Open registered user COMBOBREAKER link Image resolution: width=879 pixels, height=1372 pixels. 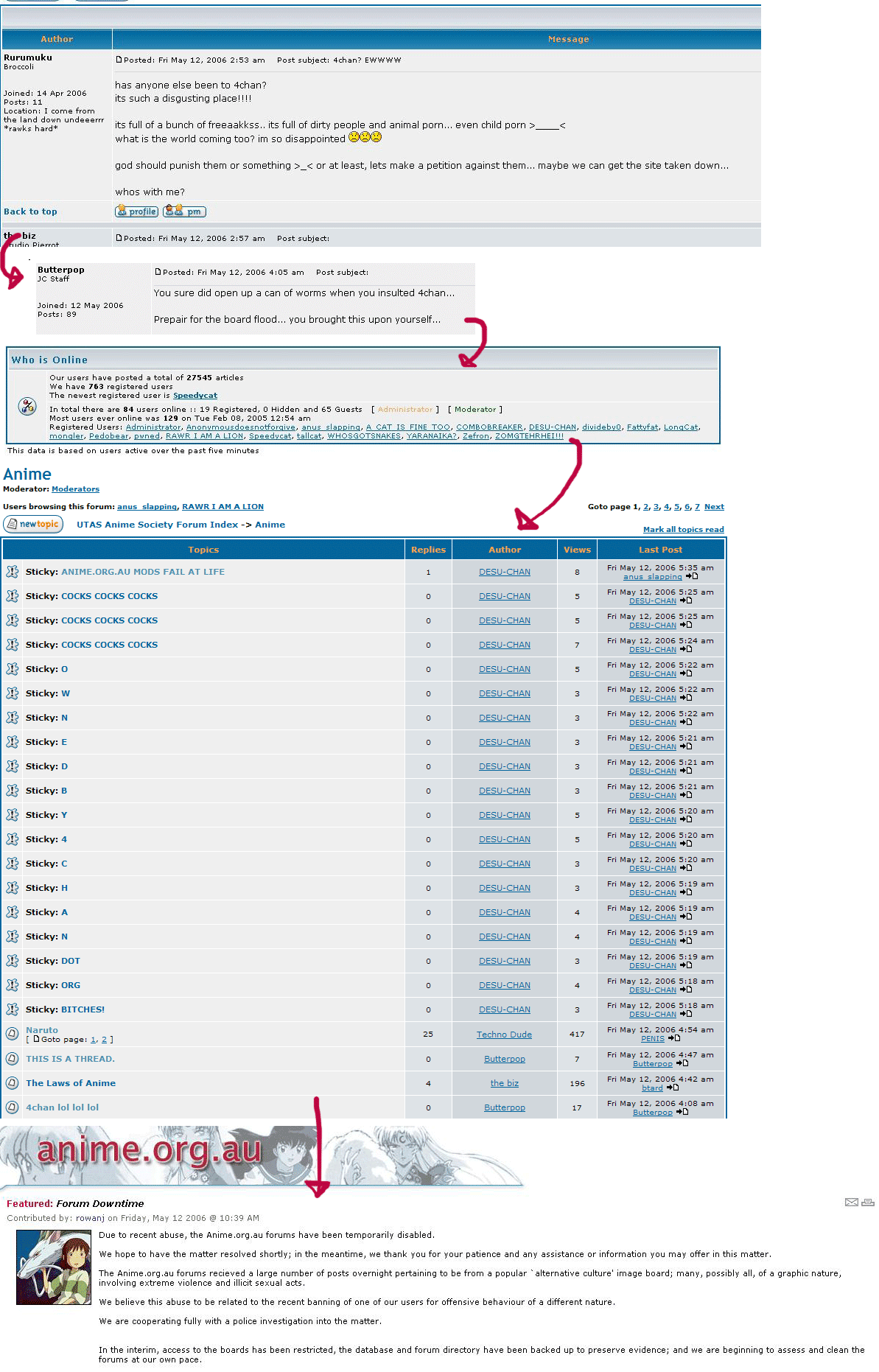(489, 427)
